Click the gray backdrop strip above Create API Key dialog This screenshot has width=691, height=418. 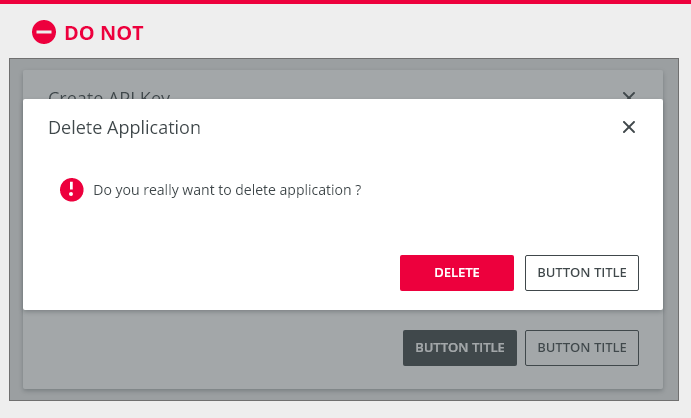343,64
